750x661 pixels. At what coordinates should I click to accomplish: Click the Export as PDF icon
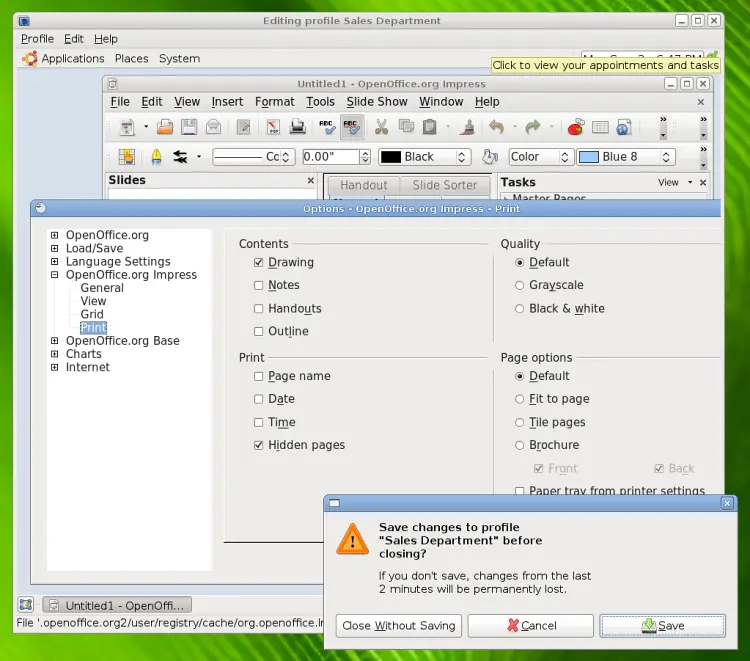[x=272, y=127]
